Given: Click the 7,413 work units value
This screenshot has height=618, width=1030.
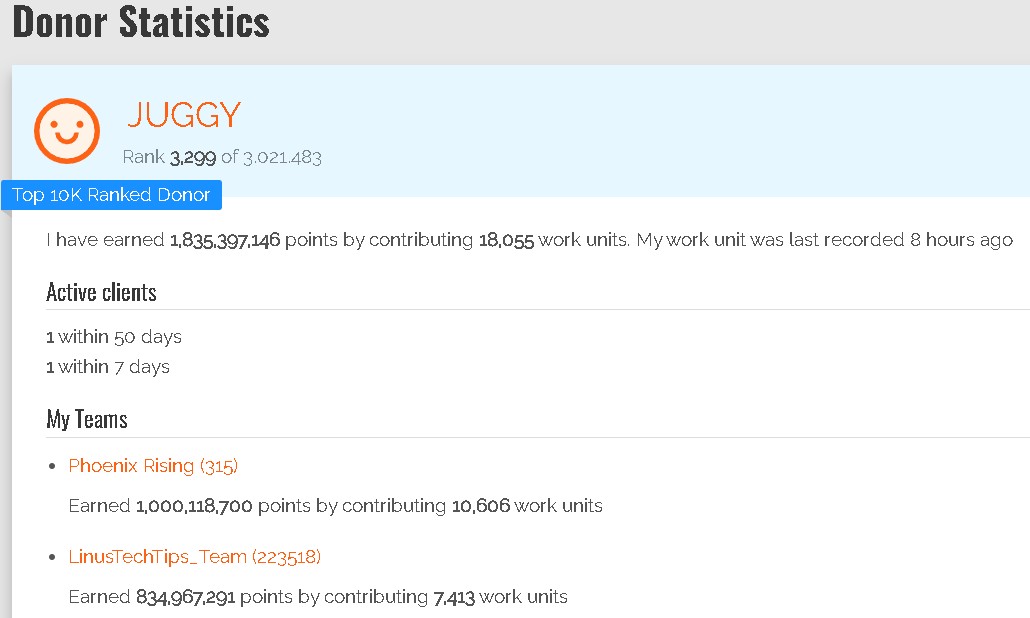Looking at the screenshot, I should coord(453,597).
